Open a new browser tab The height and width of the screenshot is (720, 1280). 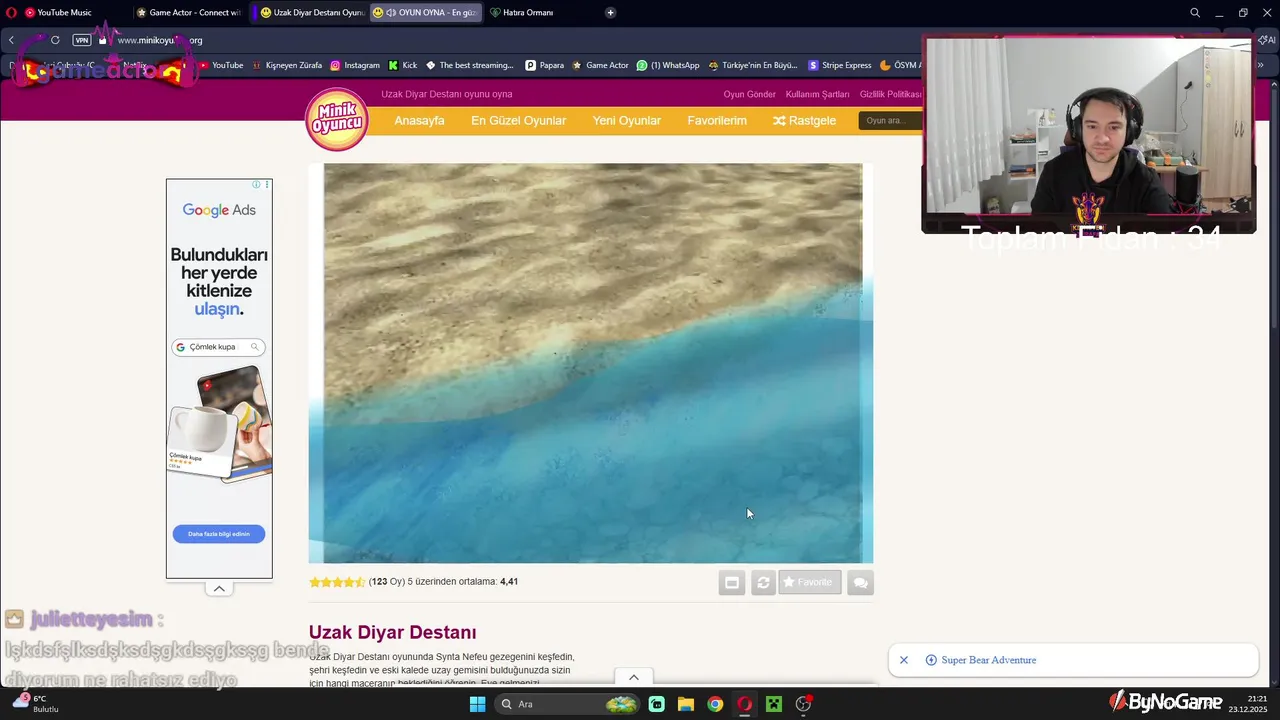(x=610, y=12)
